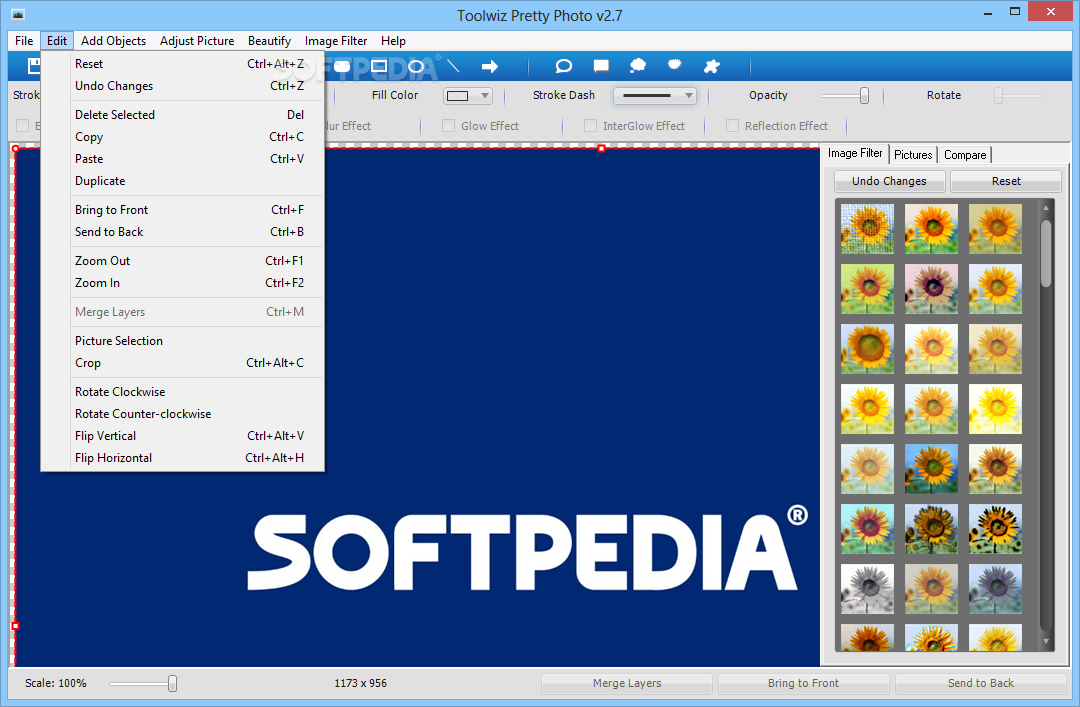Click the Rotate slider handle
Viewport: 1080px width, 707px height.
click(998, 96)
